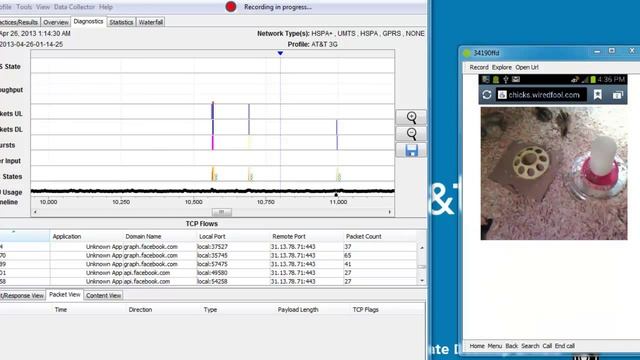Click the chart scrollbar left arrow
This screenshot has width=640, height=360.
click(35, 212)
